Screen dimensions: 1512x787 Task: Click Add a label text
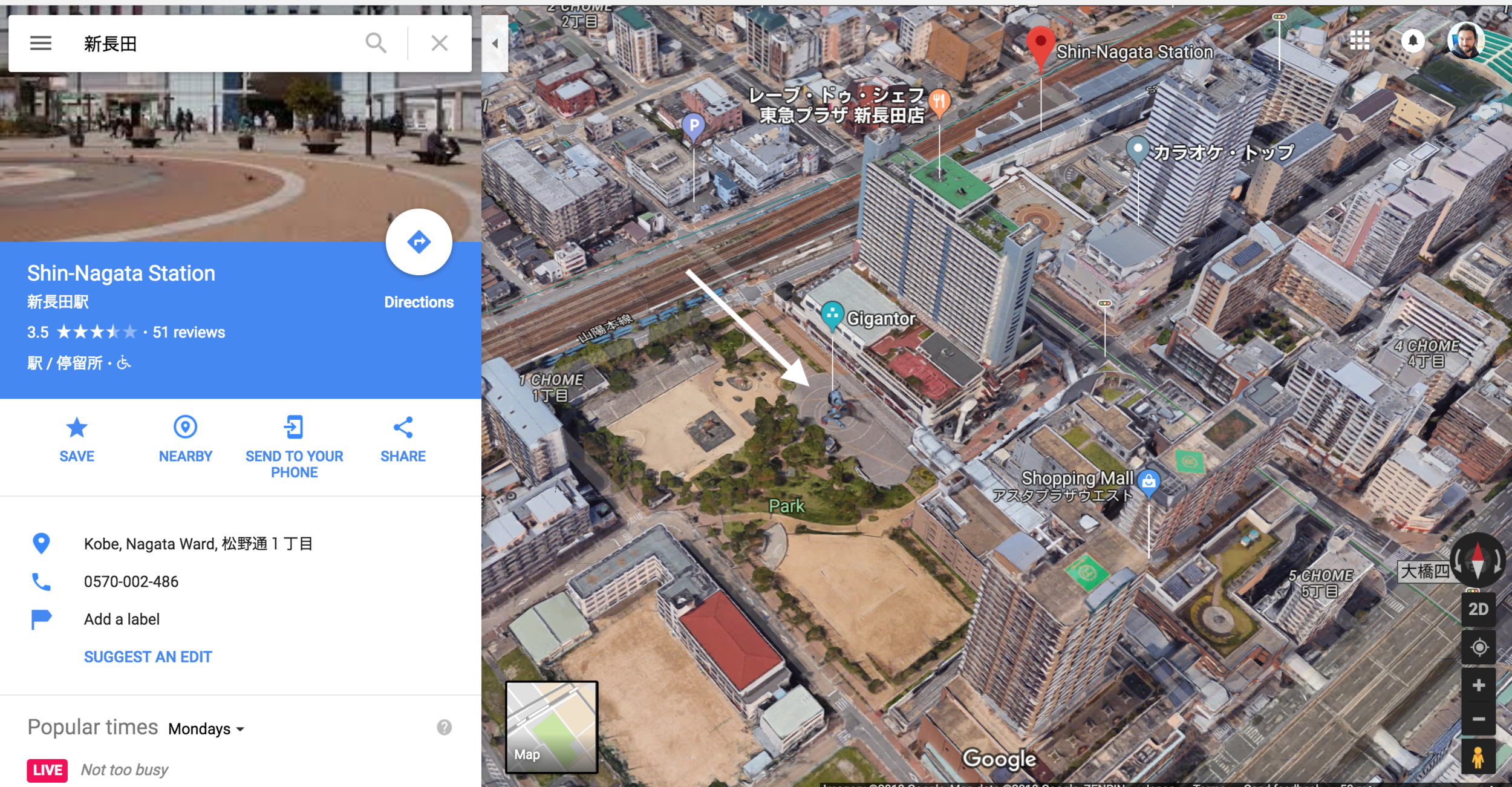pyautogui.click(x=122, y=619)
